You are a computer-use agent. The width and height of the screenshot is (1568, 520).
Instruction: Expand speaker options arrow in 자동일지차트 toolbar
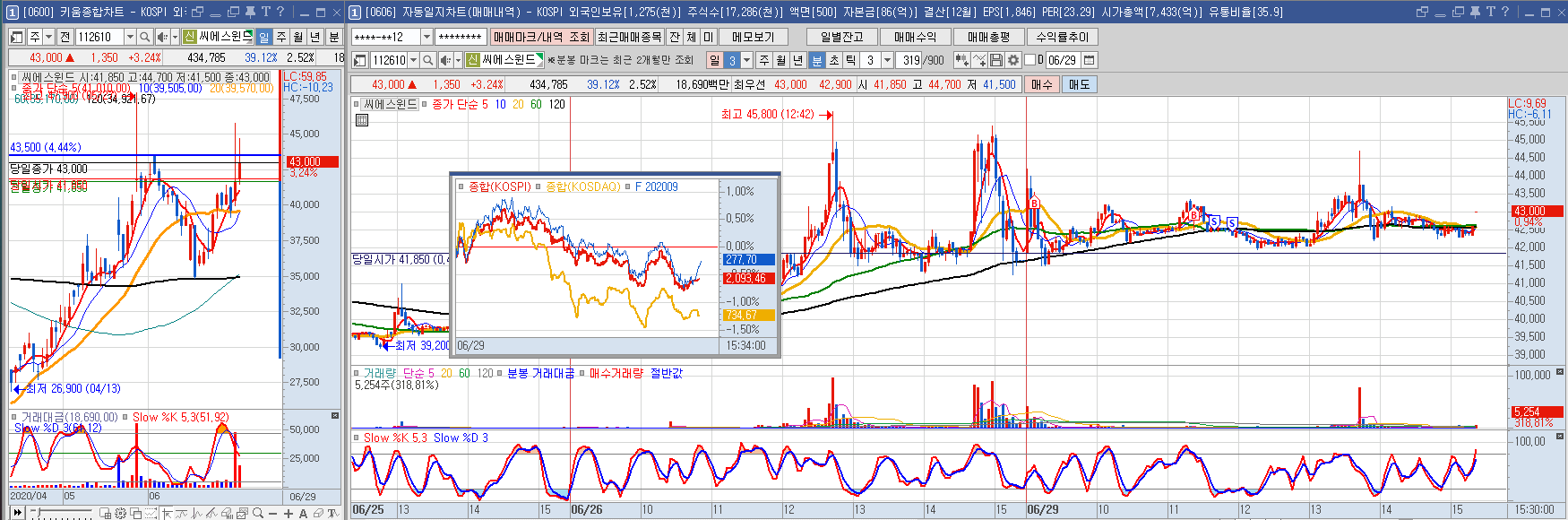(x=458, y=60)
